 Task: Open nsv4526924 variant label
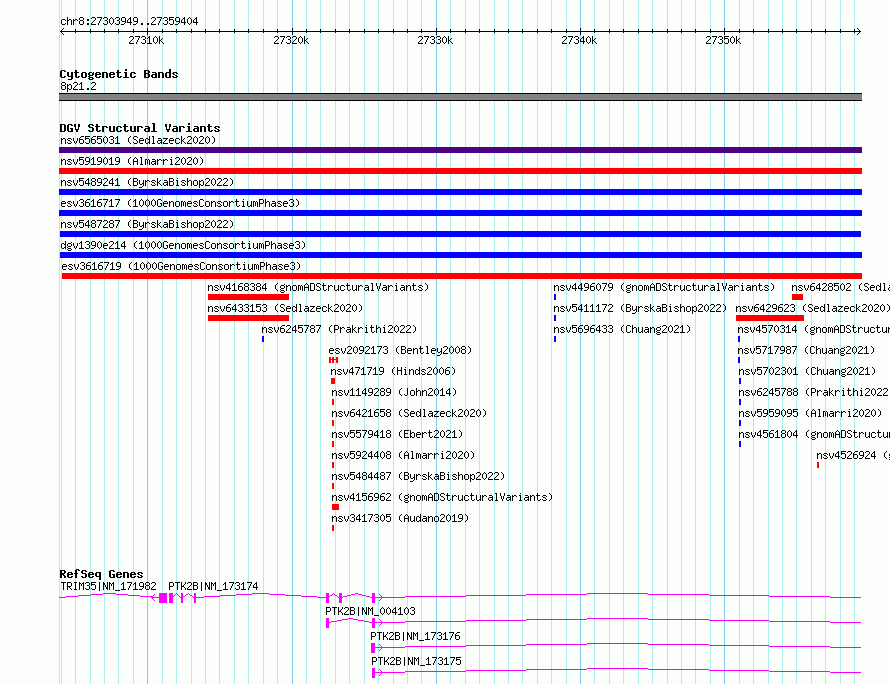tap(853, 455)
